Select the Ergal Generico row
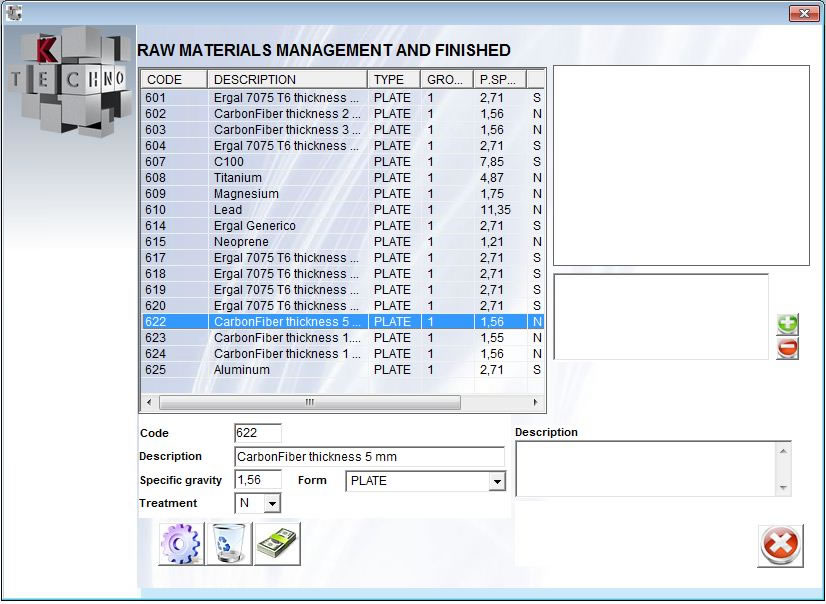This screenshot has width=826, height=604. [x=343, y=226]
